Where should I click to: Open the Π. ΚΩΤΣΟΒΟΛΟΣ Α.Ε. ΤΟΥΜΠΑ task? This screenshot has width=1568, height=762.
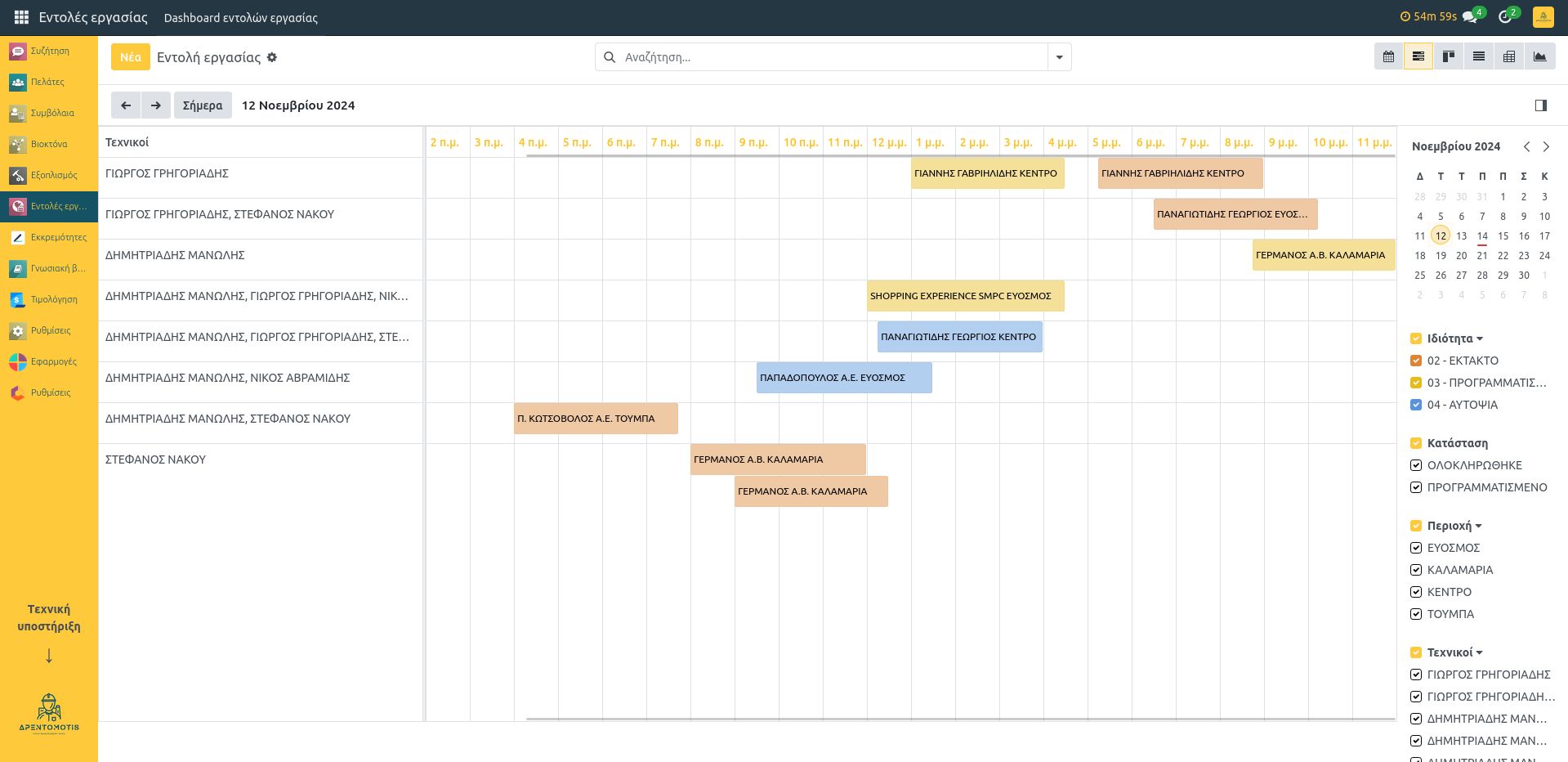tap(596, 419)
